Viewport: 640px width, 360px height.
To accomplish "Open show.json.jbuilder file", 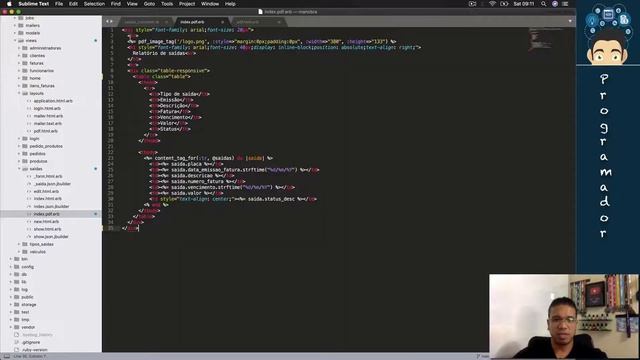I will (51, 236).
